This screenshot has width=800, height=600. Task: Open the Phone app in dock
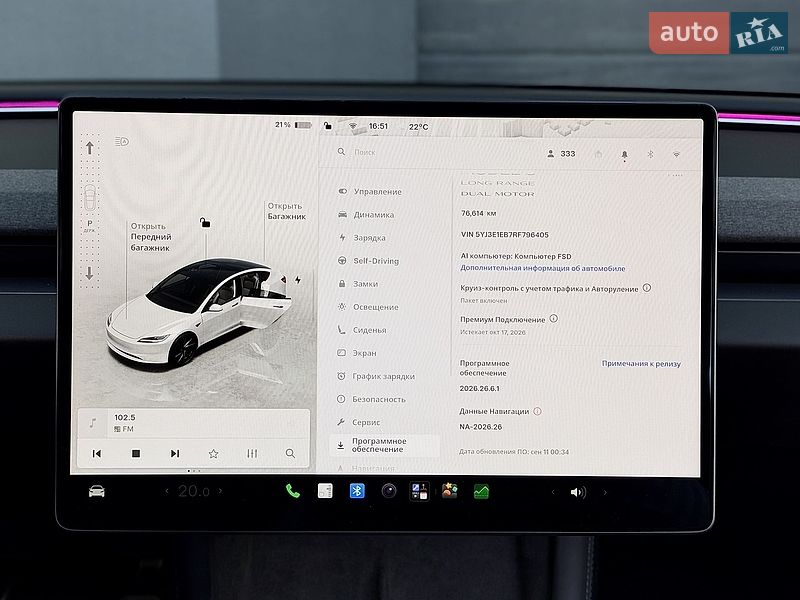[x=293, y=491]
